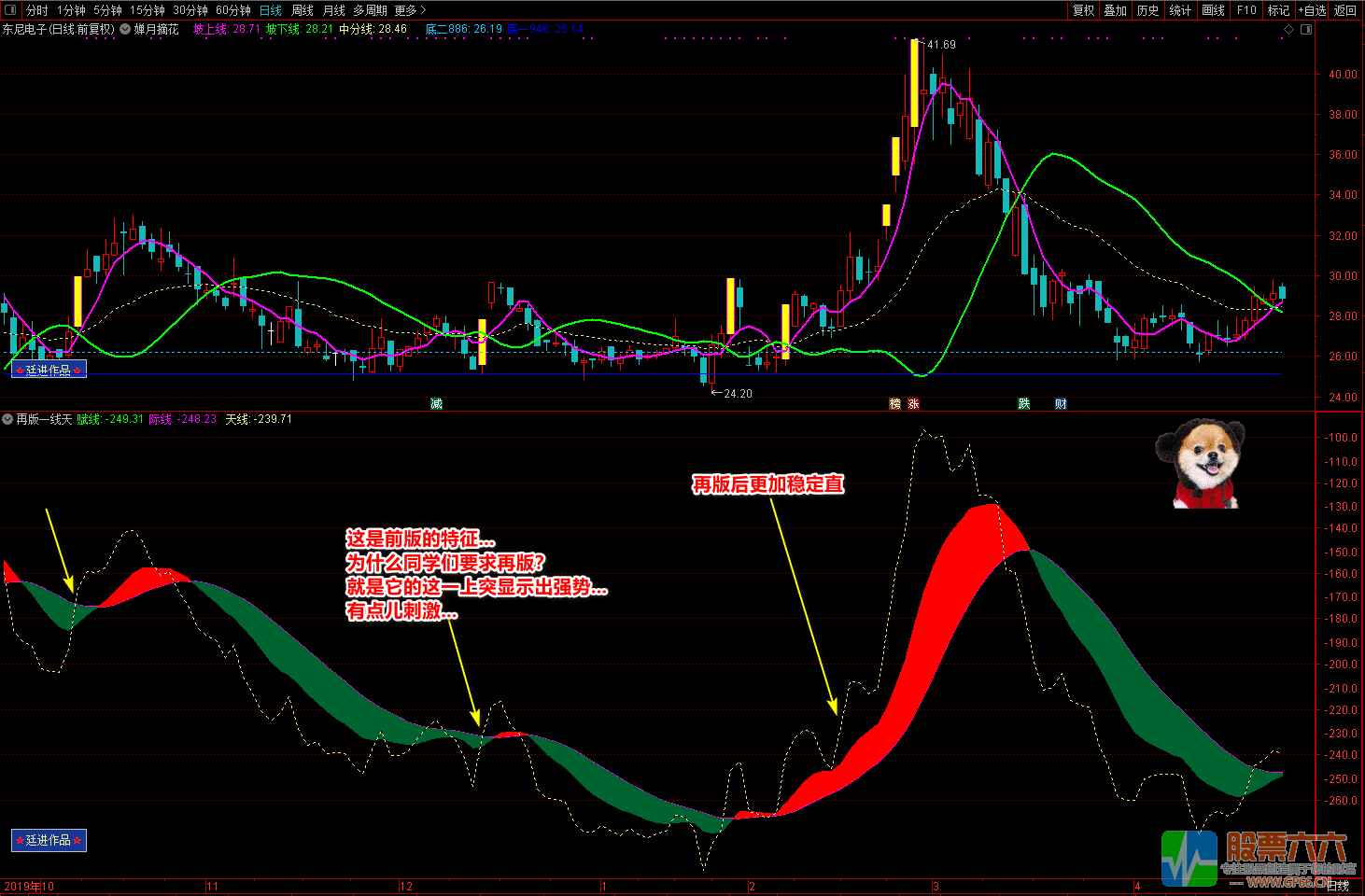Expand the 婵月摘花 indicator dropdown

(x=125, y=30)
